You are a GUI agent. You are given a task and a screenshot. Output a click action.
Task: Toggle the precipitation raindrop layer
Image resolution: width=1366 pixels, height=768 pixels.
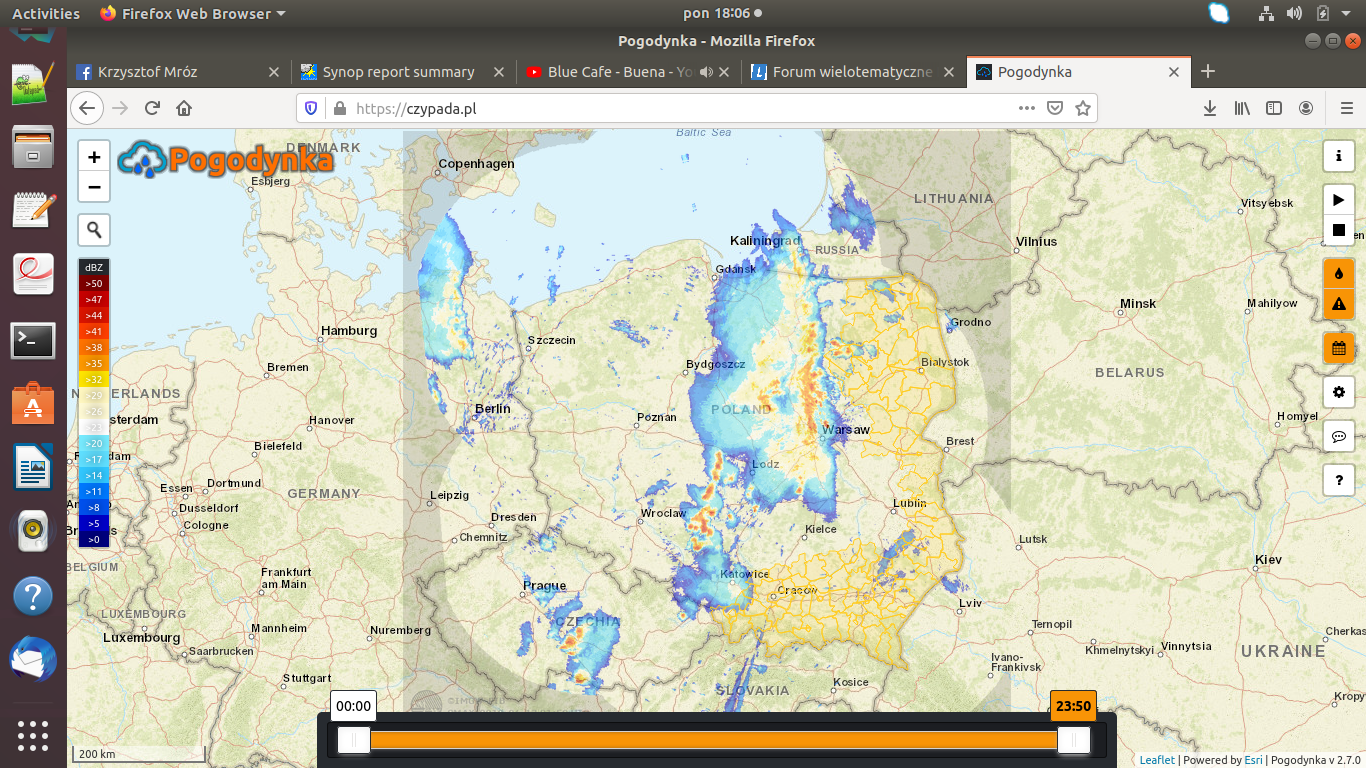pyautogui.click(x=1338, y=273)
